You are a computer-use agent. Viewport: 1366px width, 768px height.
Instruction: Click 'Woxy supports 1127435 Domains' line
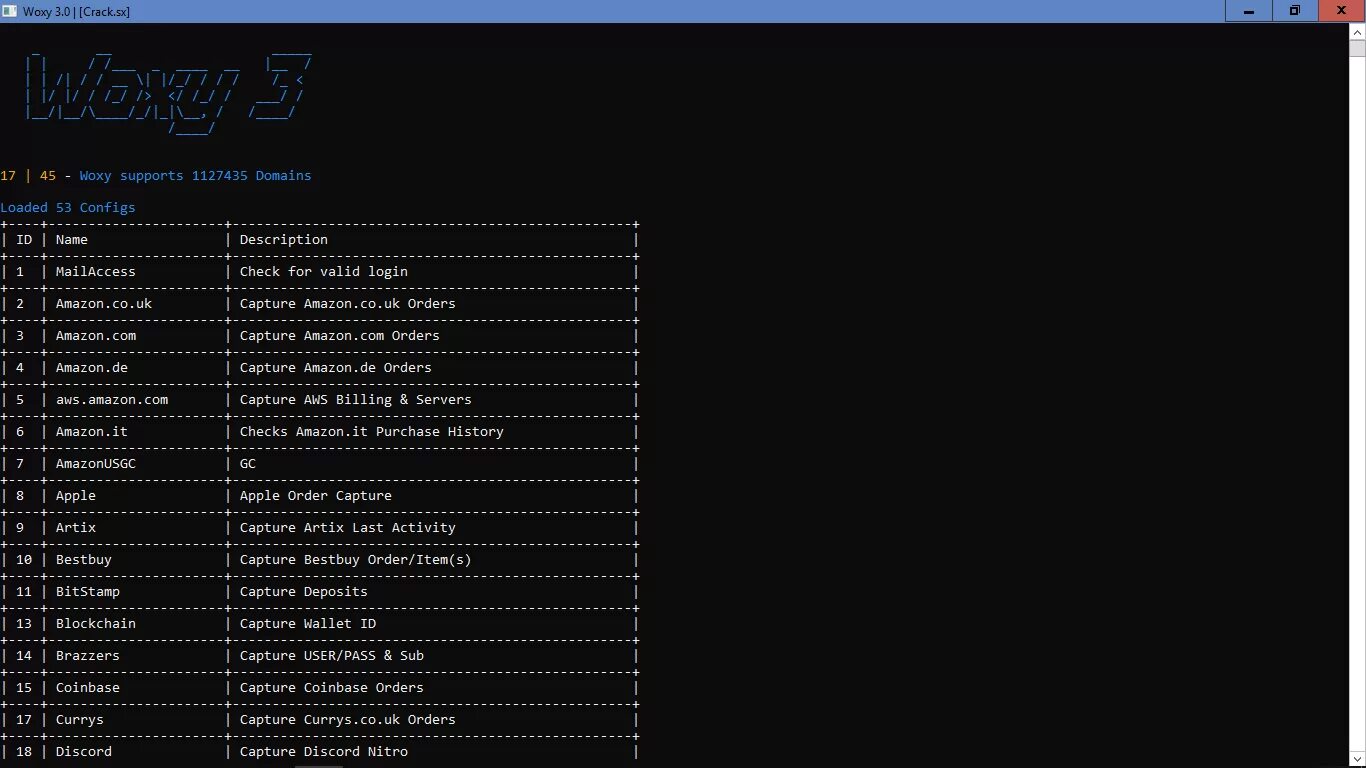(196, 176)
